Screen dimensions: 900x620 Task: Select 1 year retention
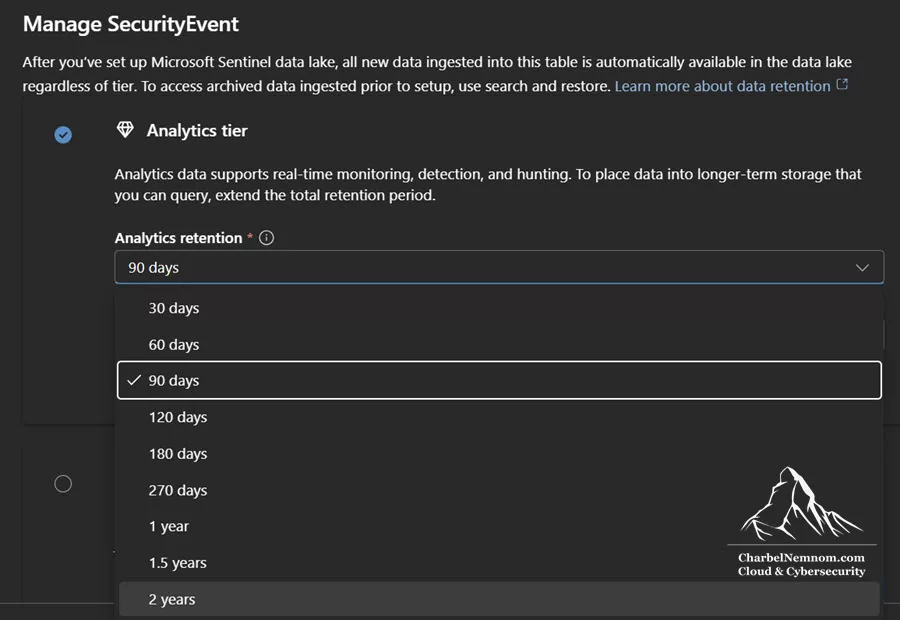coord(499,526)
